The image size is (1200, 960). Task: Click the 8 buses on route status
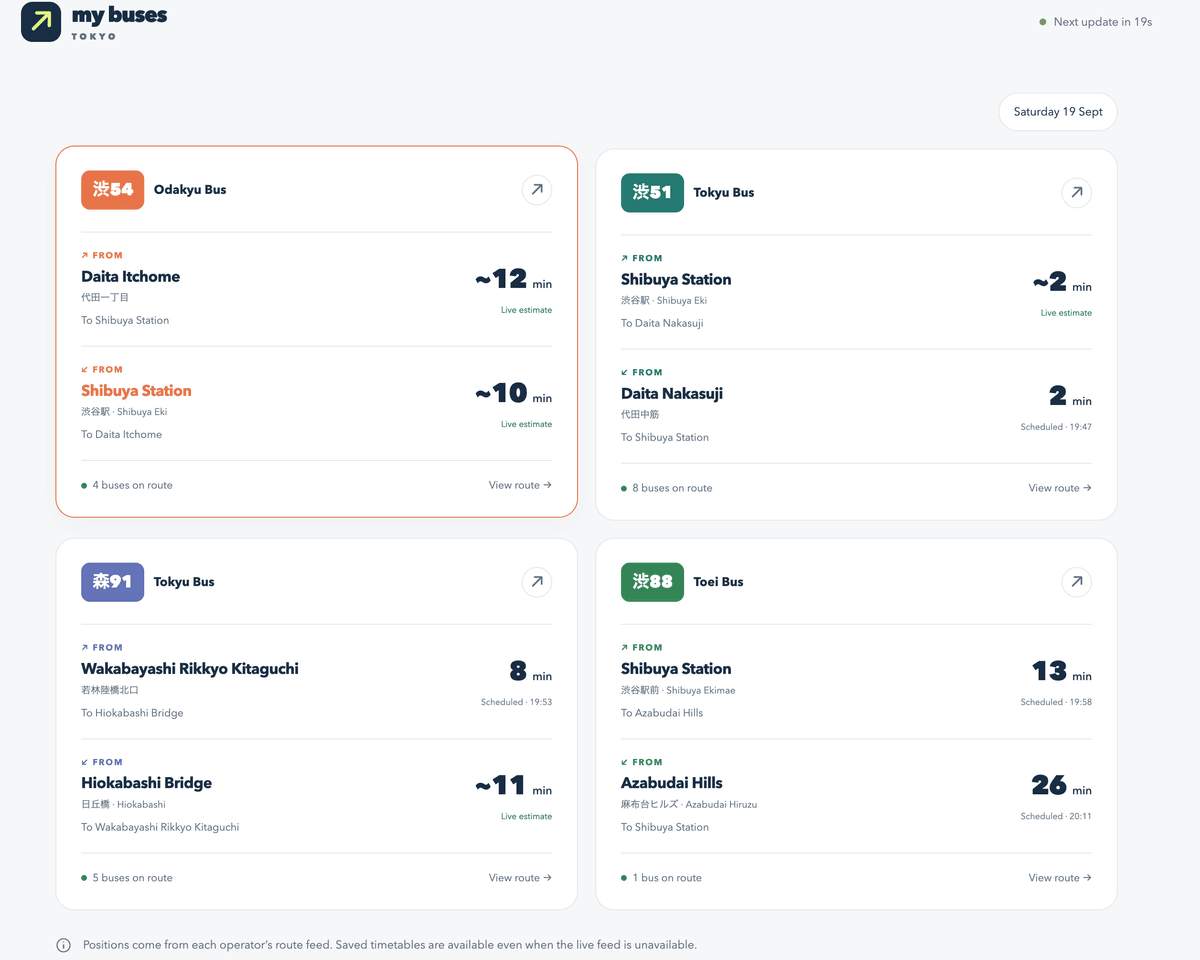click(x=667, y=488)
